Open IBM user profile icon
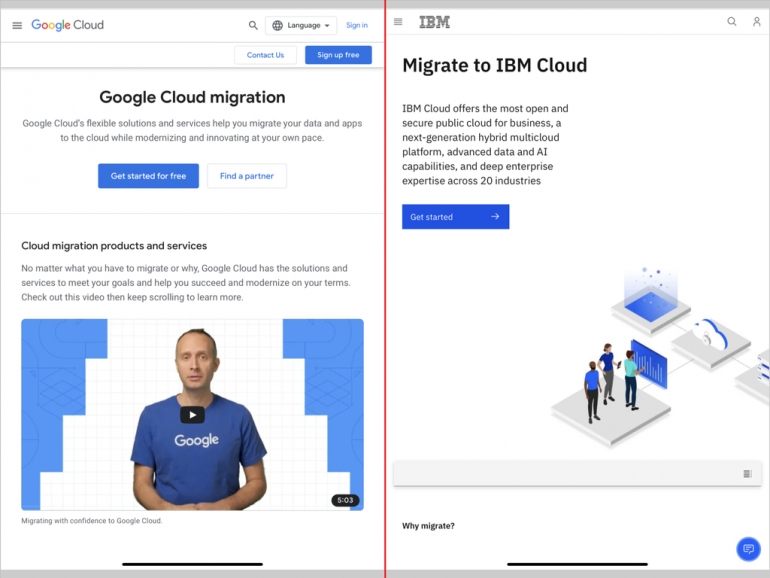This screenshot has width=770, height=578. coord(757,22)
